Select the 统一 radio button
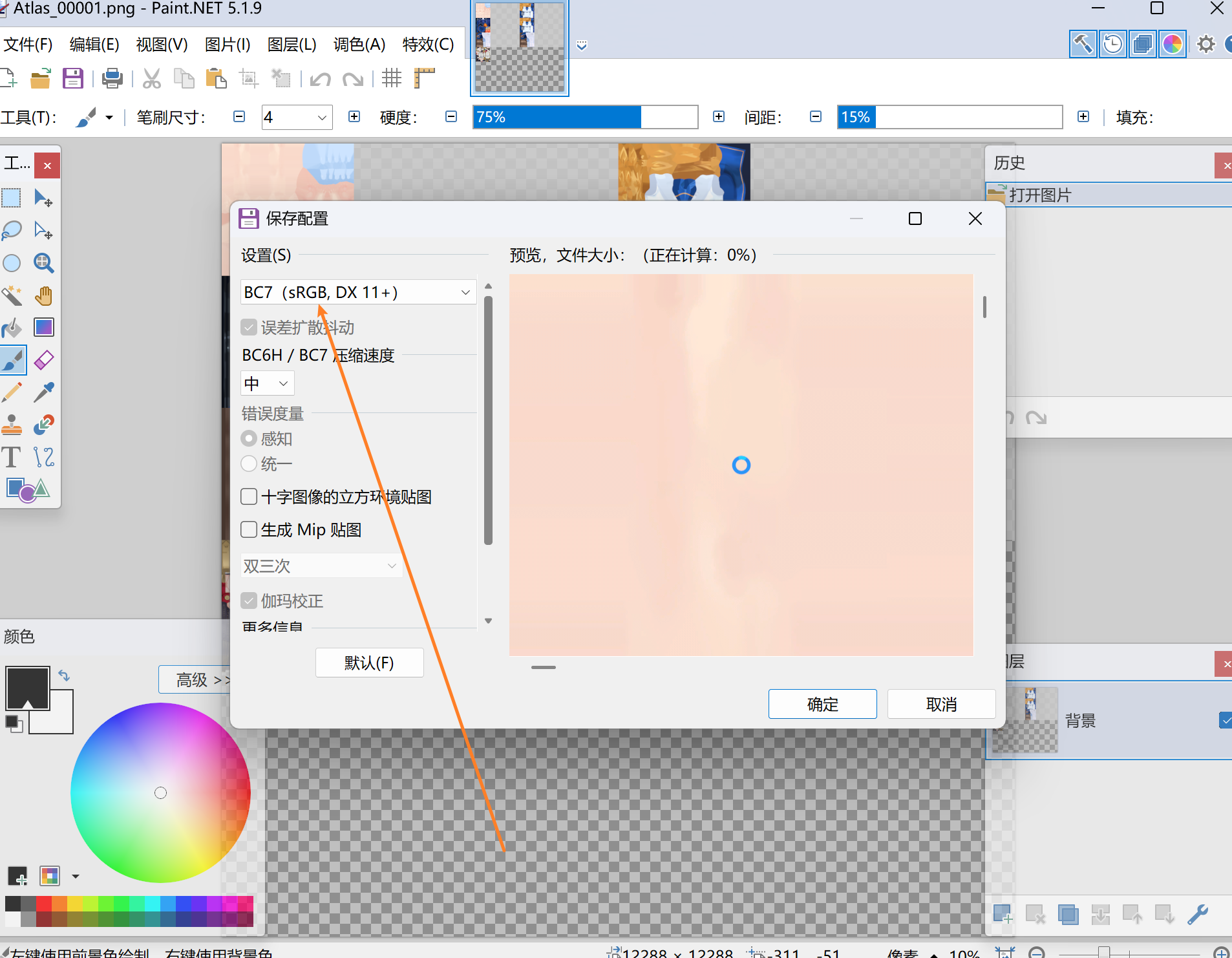Image resolution: width=1232 pixels, height=958 pixels. (x=249, y=464)
